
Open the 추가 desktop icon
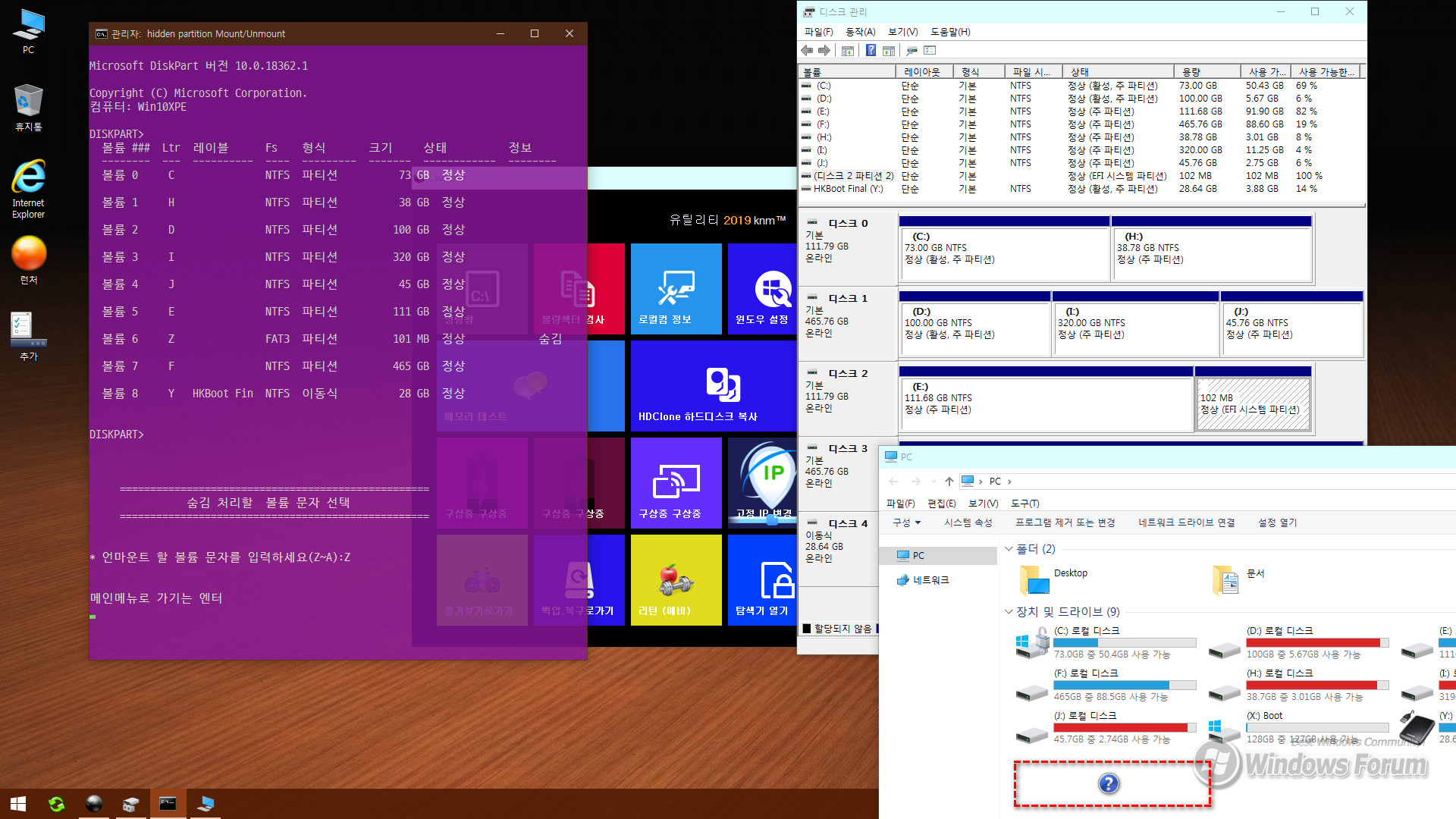click(28, 336)
